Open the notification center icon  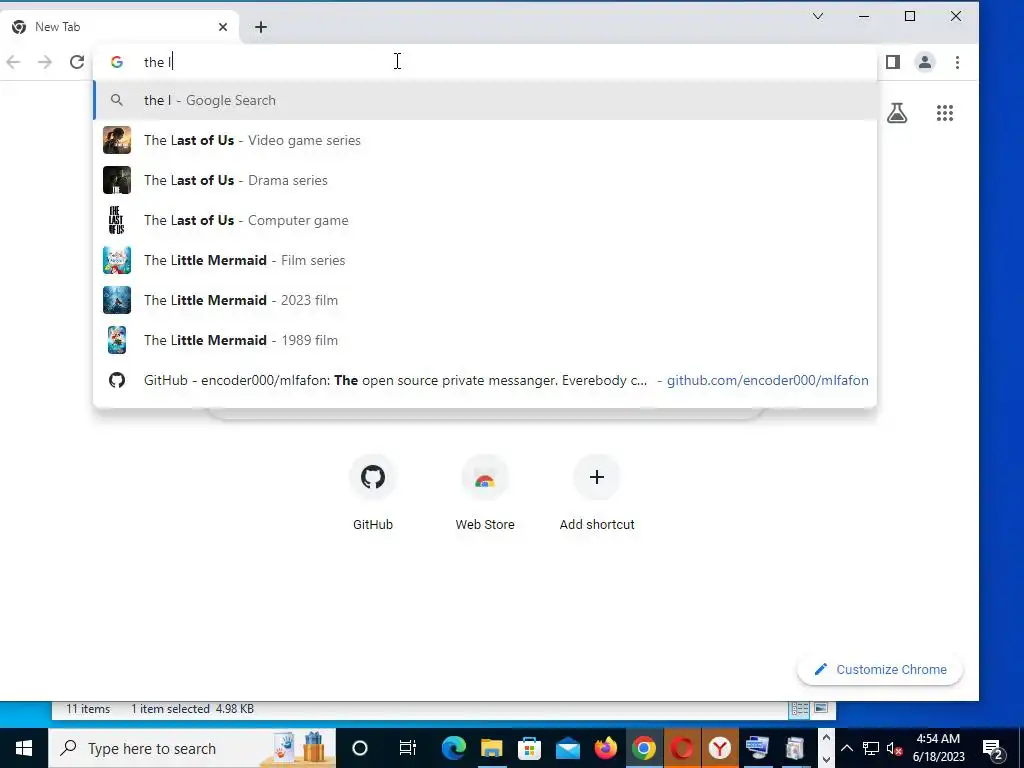[x=992, y=748]
